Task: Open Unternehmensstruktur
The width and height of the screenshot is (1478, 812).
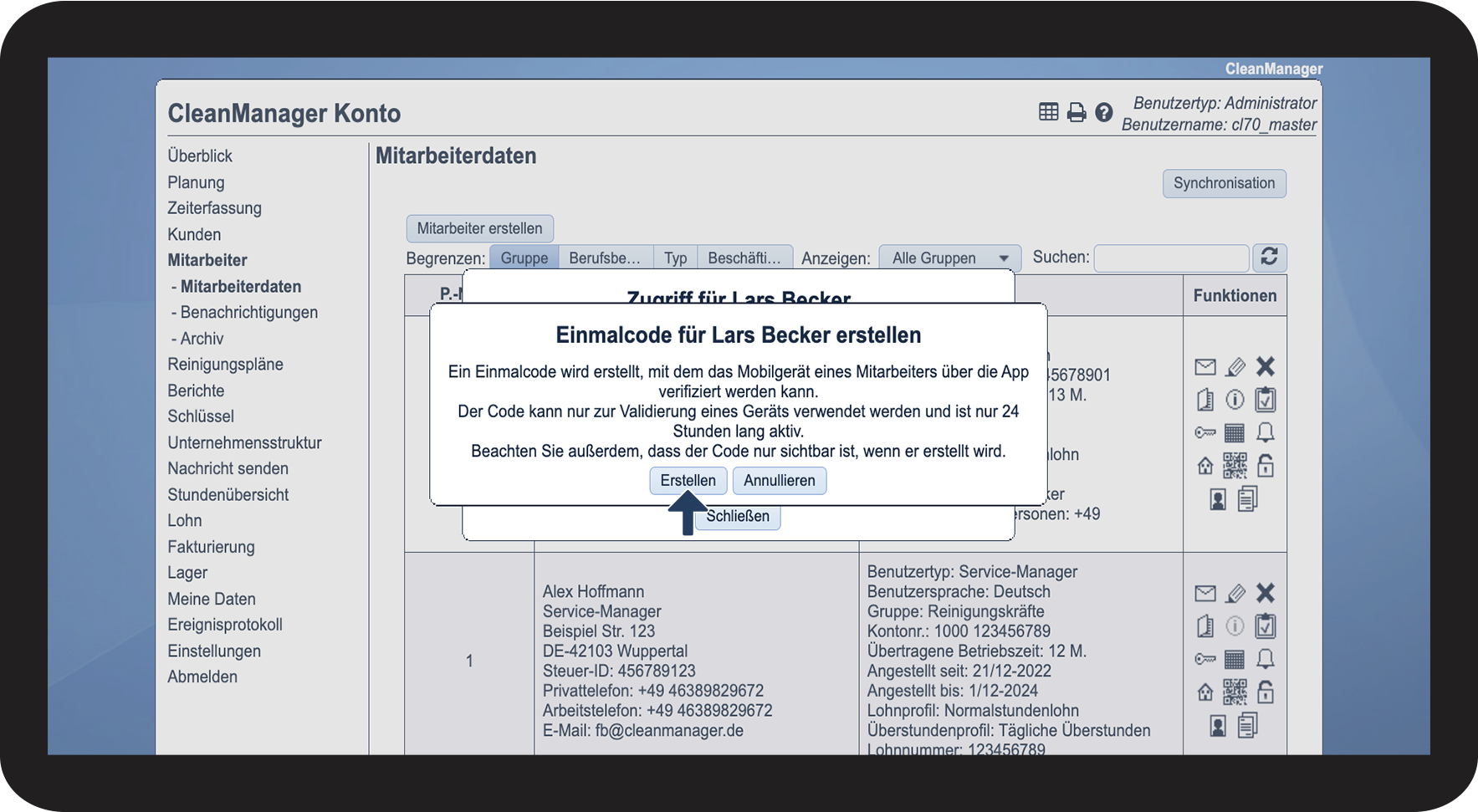Action: [x=244, y=442]
